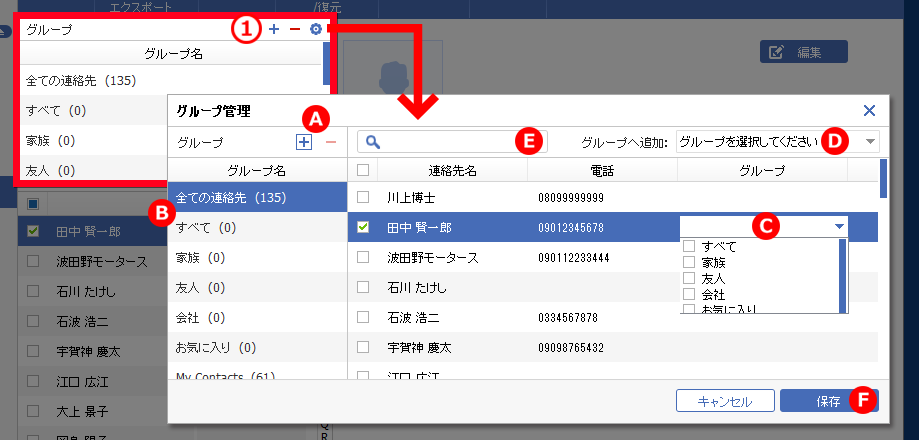
Task: Check 江口 広江 in background contact list
Action: pyautogui.click(x=33, y=381)
